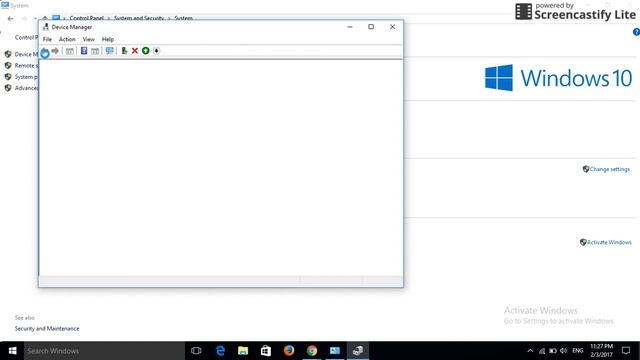Maximize the Device Manager window
The image size is (640, 360).
point(371,27)
